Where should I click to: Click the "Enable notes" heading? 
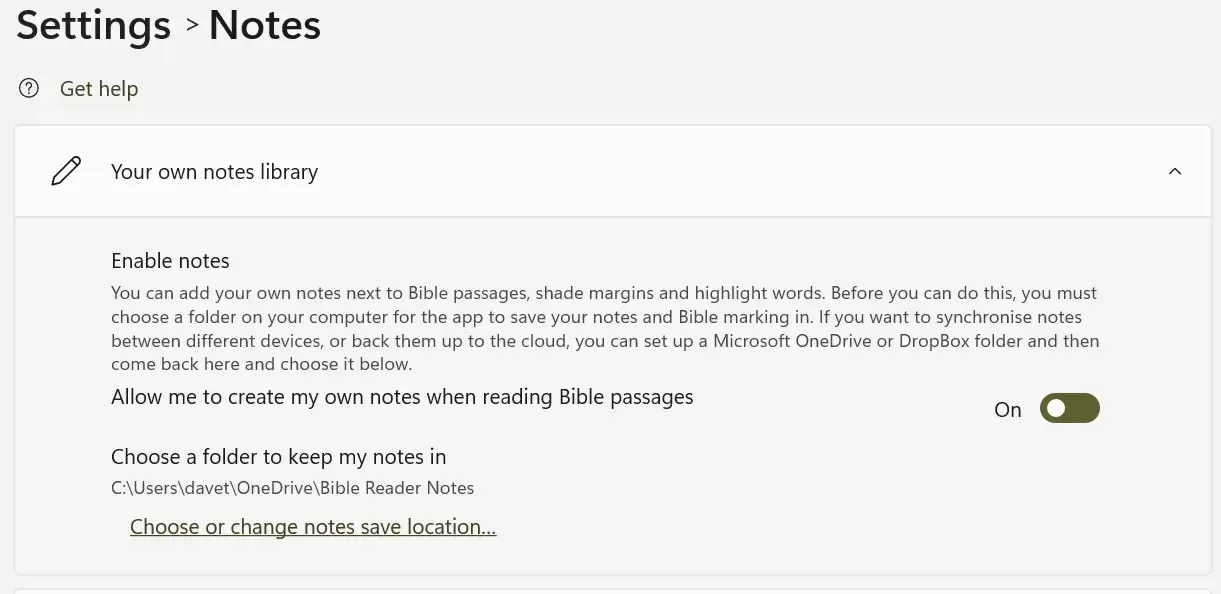coord(170,260)
